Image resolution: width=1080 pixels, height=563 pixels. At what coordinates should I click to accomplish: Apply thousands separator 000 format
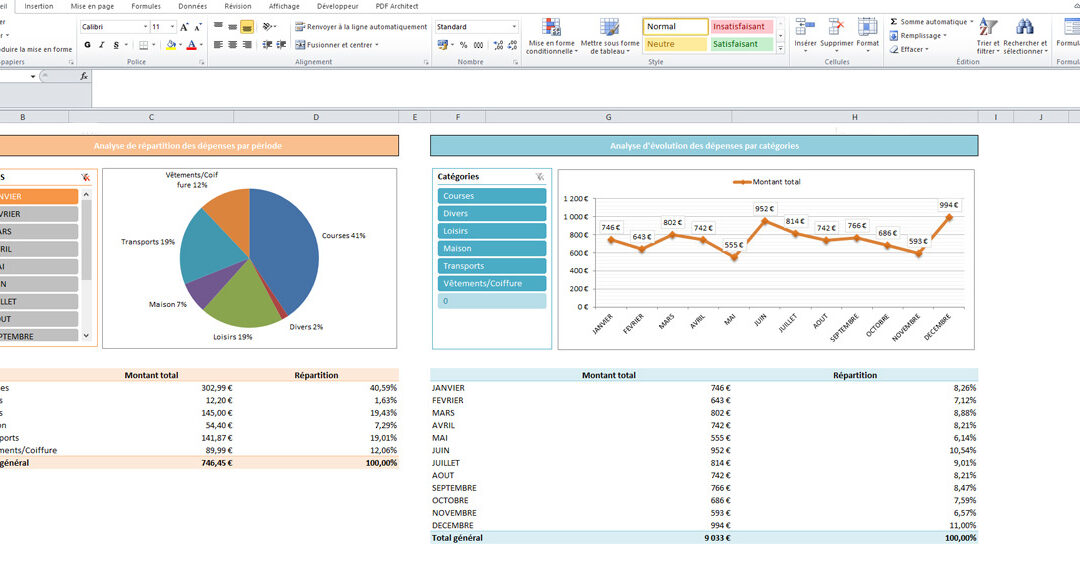coord(478,45)
